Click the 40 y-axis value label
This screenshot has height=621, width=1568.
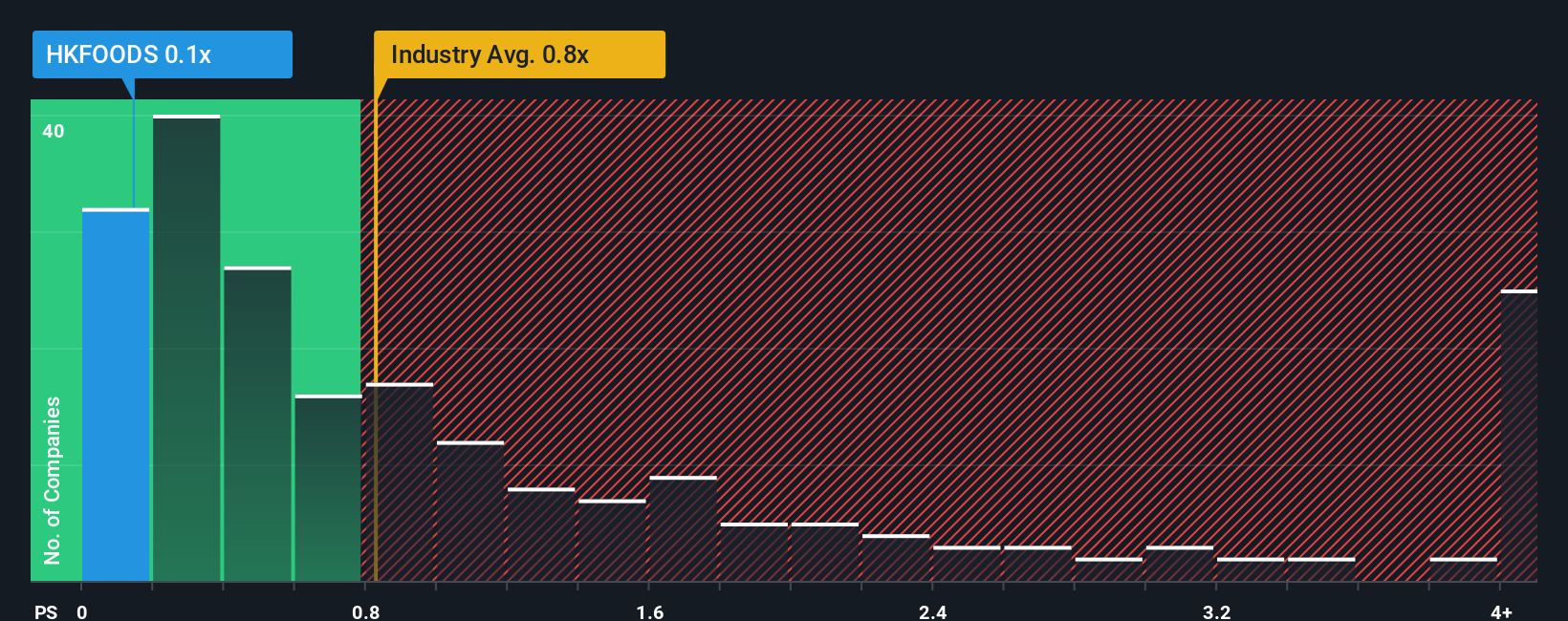[54, 131]
